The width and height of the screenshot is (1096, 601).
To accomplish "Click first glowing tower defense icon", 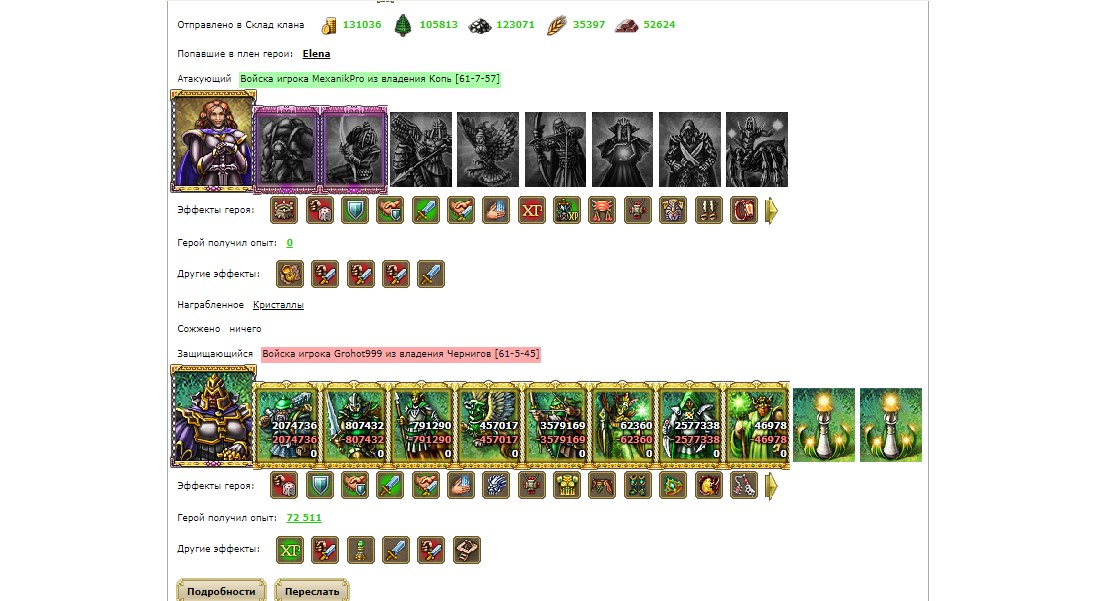I will point(824,425).
